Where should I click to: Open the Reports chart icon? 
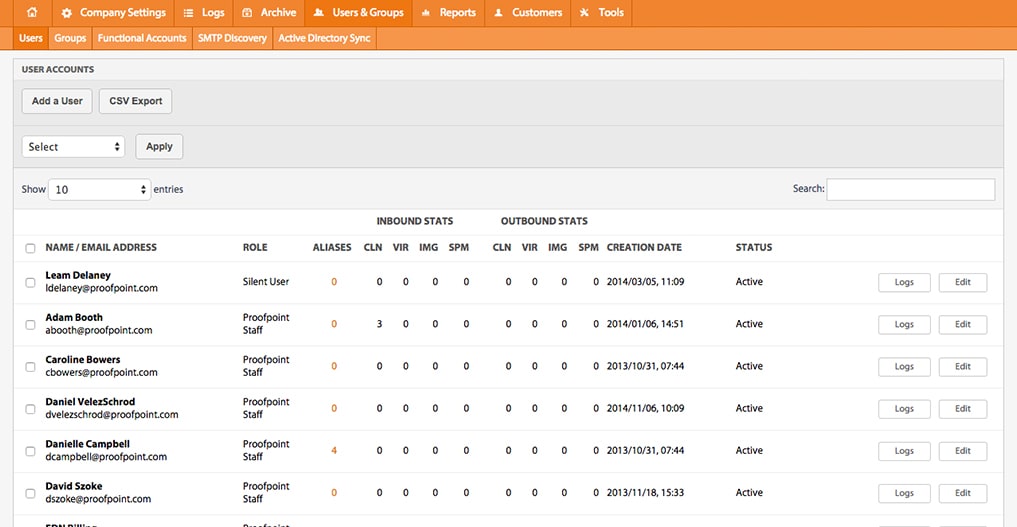[425, 13]
